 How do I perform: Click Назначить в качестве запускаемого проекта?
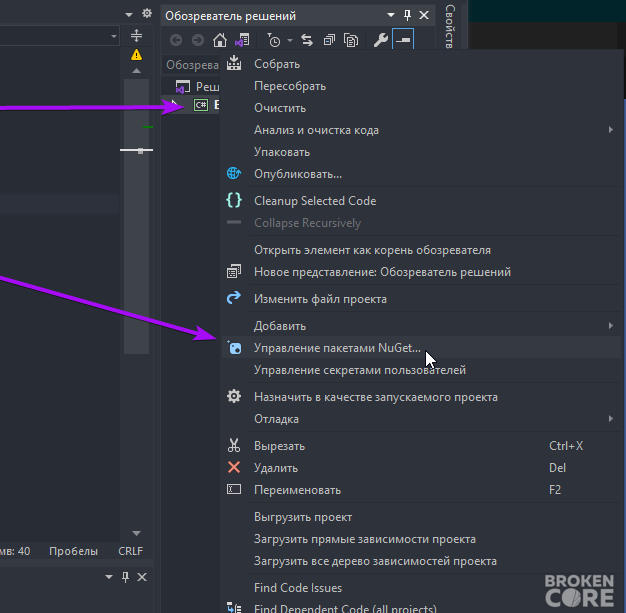(420, 397)
